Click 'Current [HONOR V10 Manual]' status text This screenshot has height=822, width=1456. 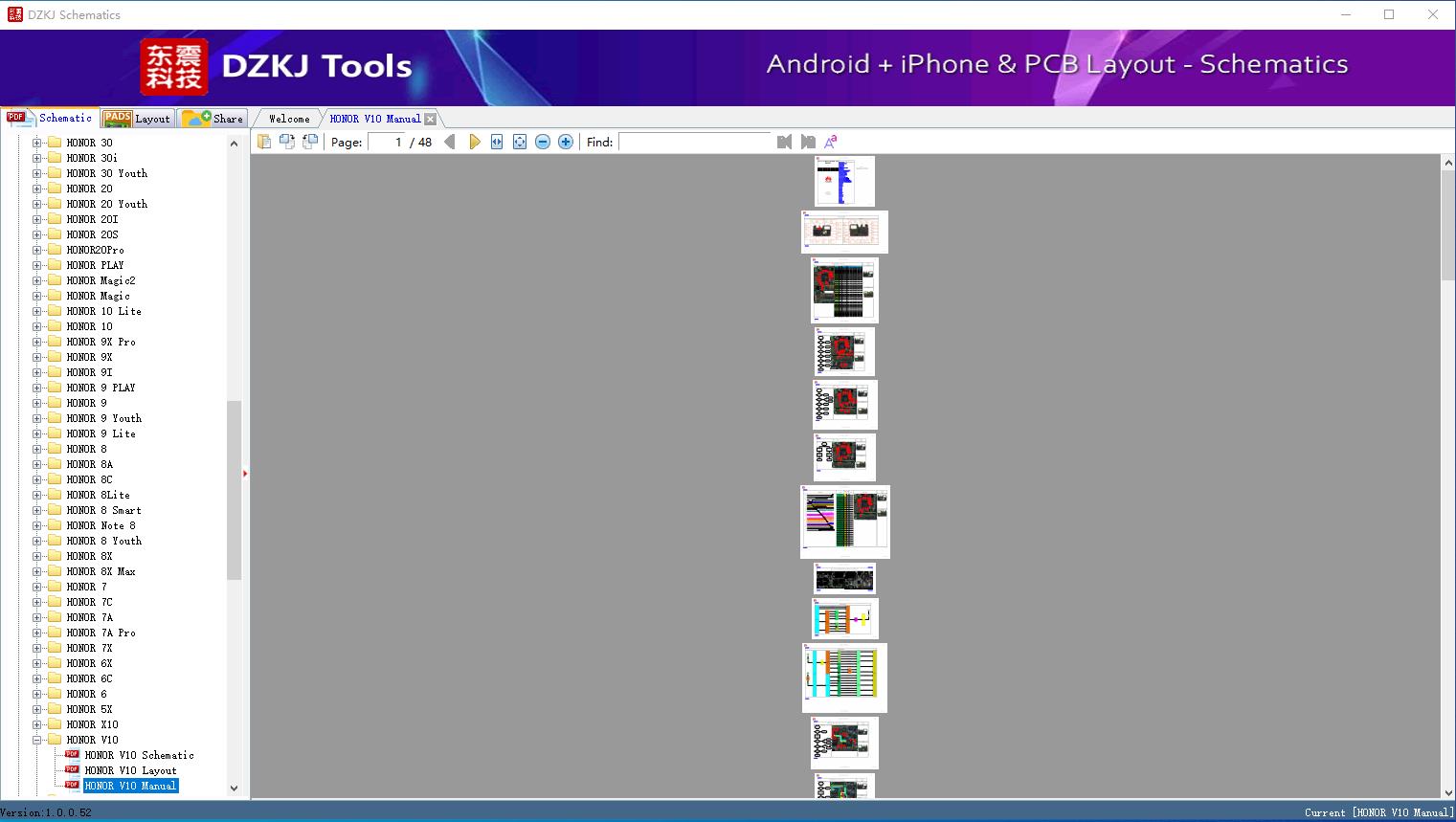point(1378,812)
